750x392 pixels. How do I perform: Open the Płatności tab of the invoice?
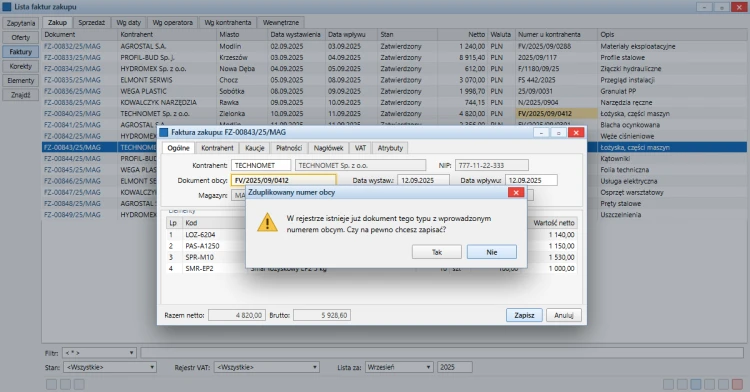tap(289, 148)
